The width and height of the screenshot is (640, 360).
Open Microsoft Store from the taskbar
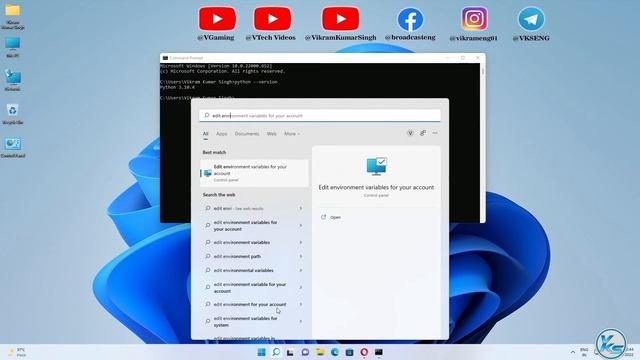click(x=349, y=352)
